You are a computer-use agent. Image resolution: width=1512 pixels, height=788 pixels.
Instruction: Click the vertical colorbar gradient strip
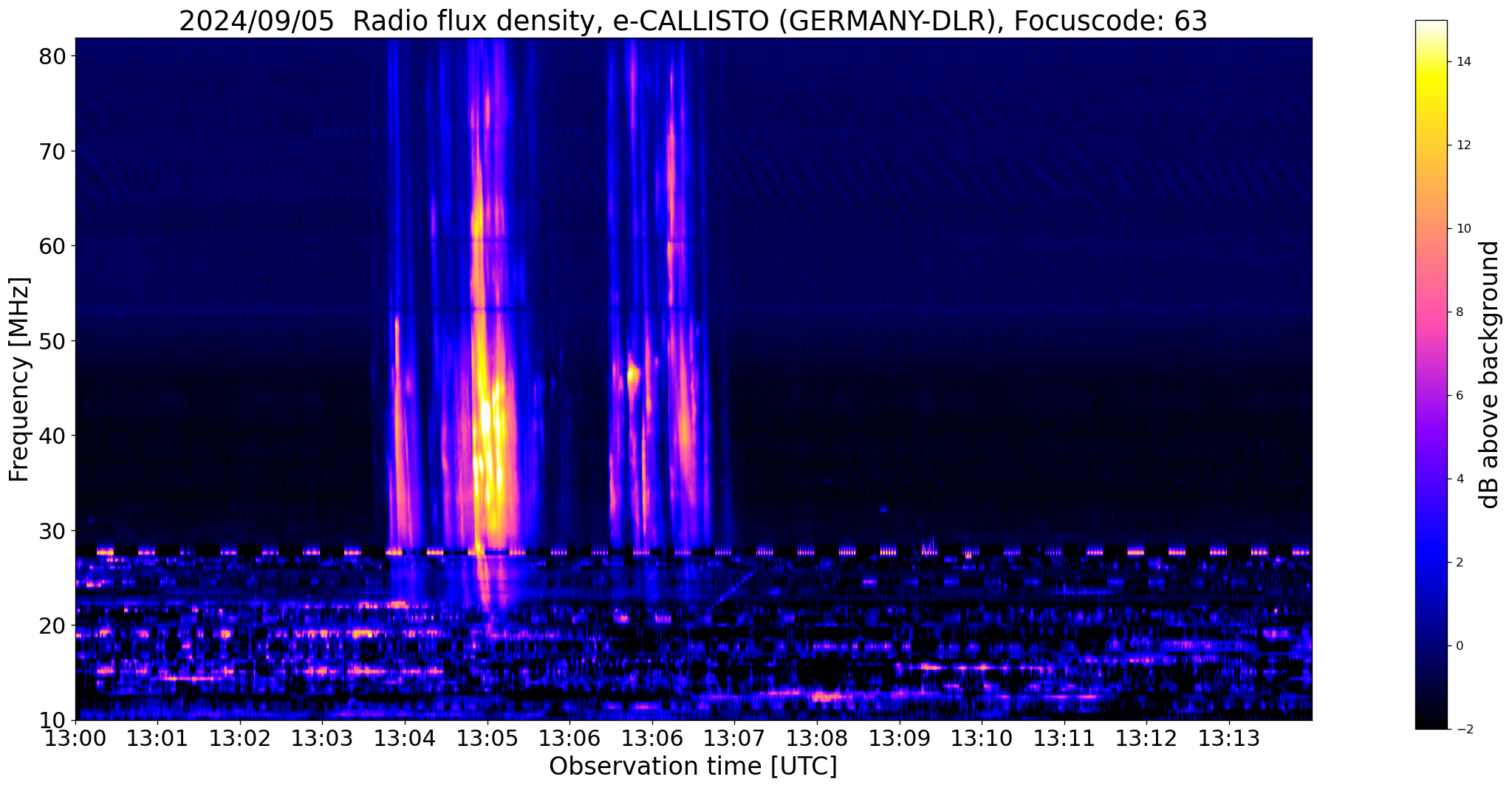coord(1431,374)
